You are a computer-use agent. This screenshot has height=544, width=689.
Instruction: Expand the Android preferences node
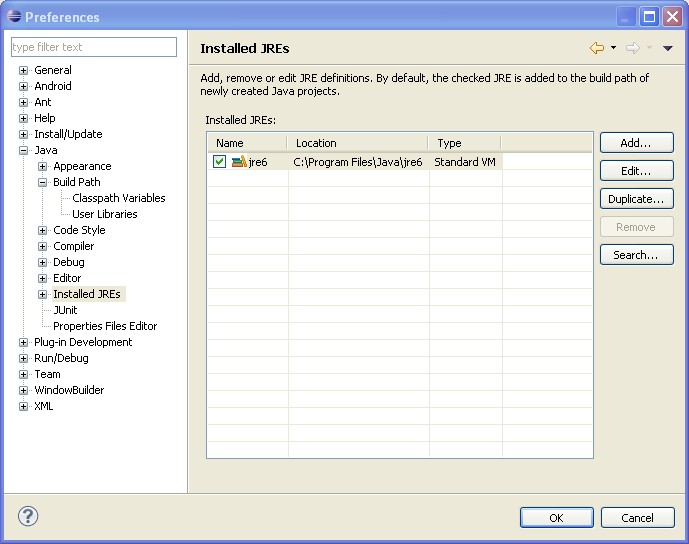24,86
